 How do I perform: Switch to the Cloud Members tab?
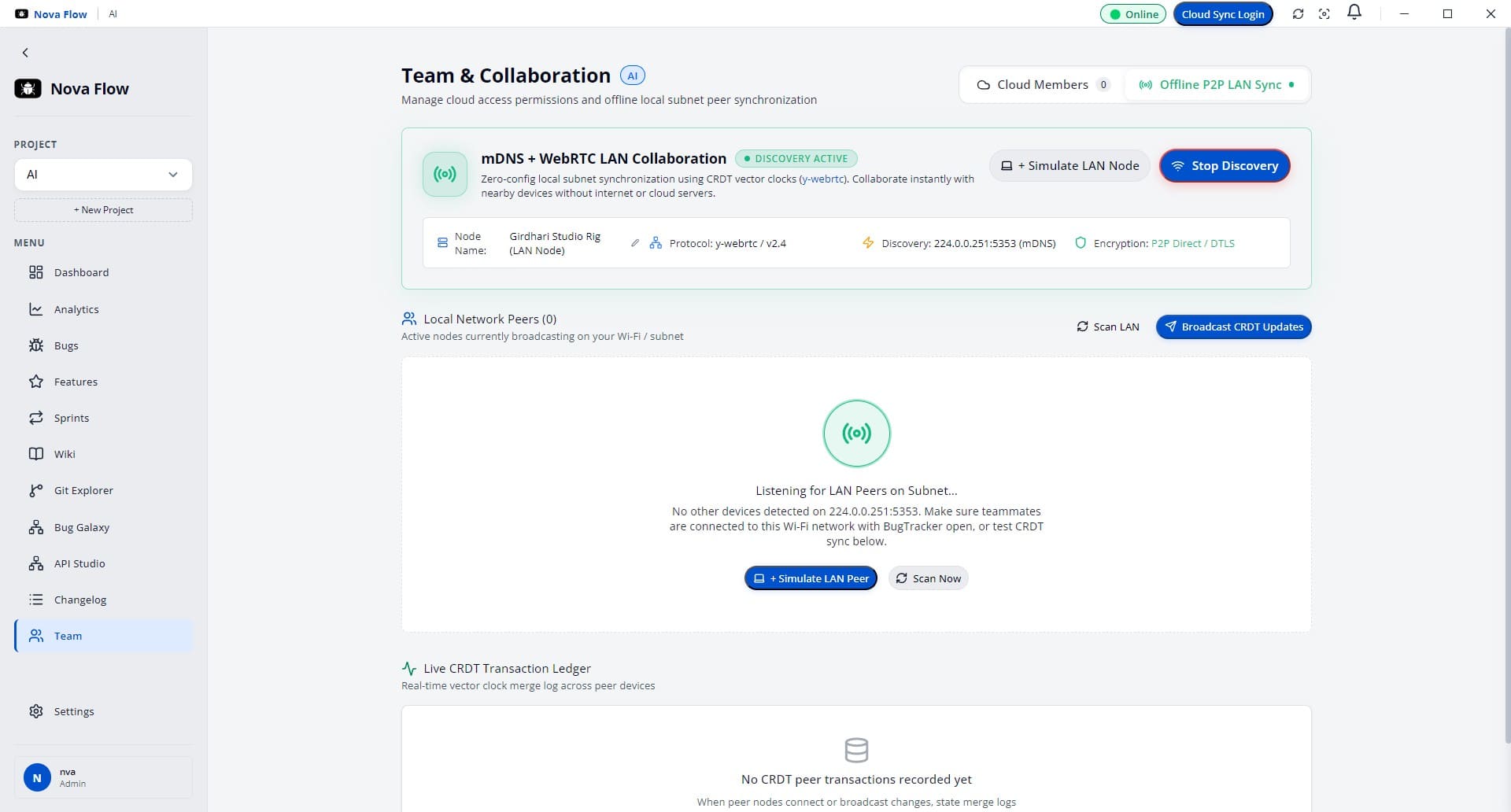pos(1042,85)
